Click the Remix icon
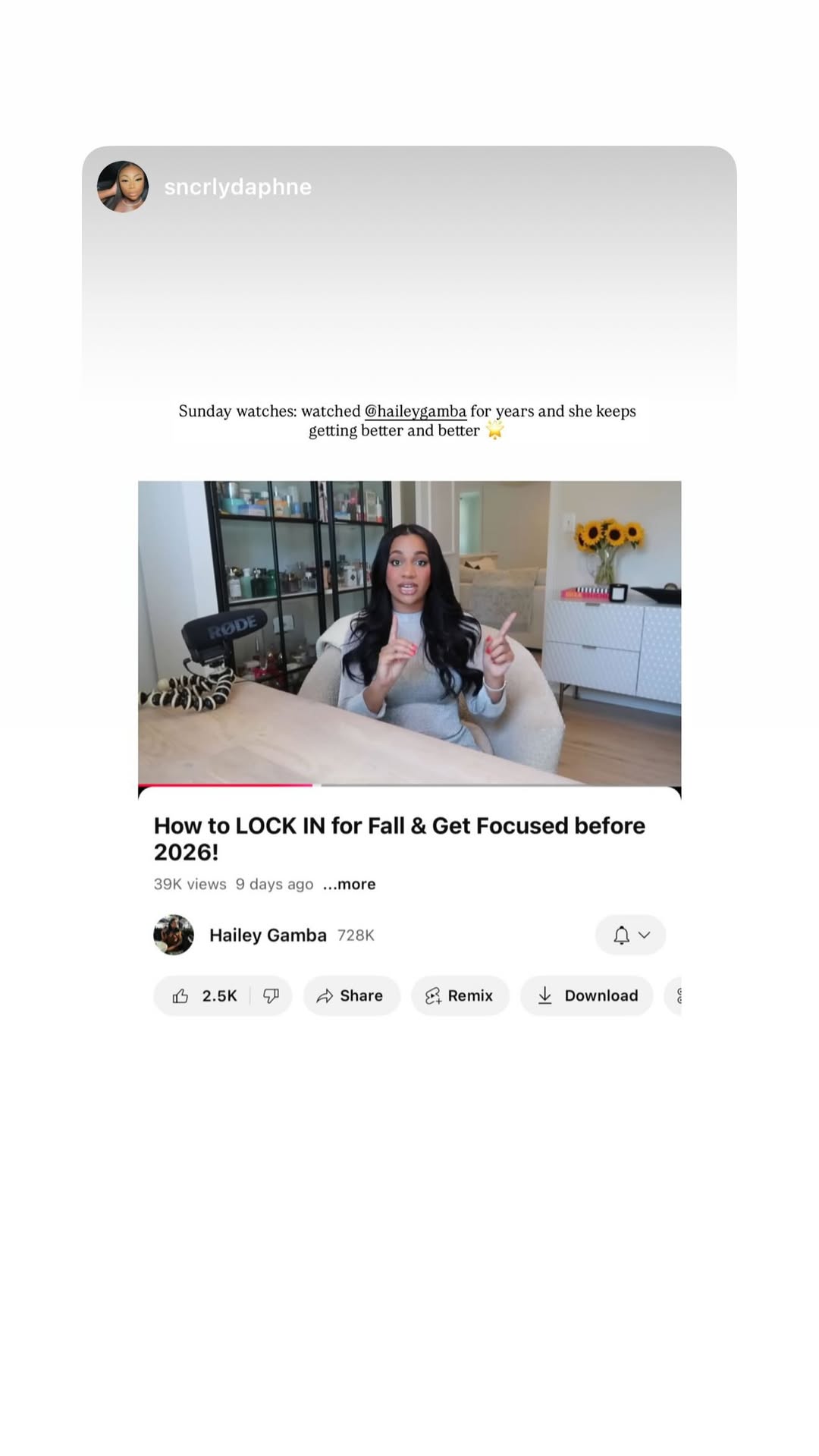This screenshot has width=819, height=1456. click(433, 996)
